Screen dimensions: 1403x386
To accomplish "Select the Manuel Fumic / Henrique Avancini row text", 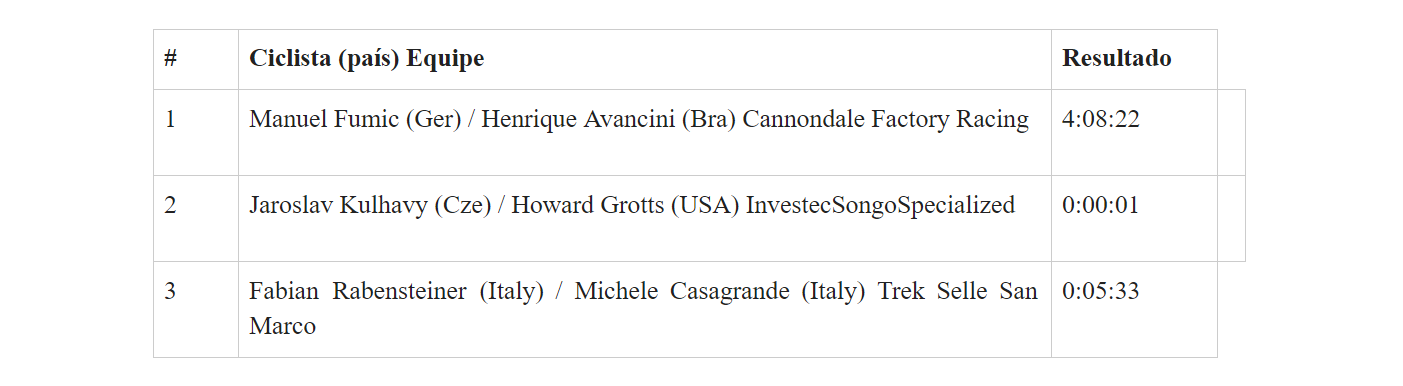I will [x=639, y=120].
